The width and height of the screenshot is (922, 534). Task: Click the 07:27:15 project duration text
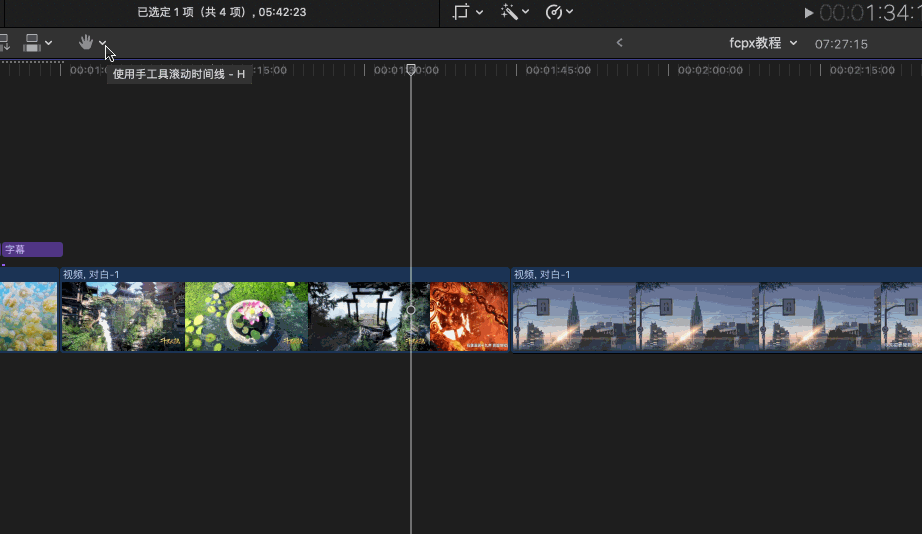coord(841,44)
